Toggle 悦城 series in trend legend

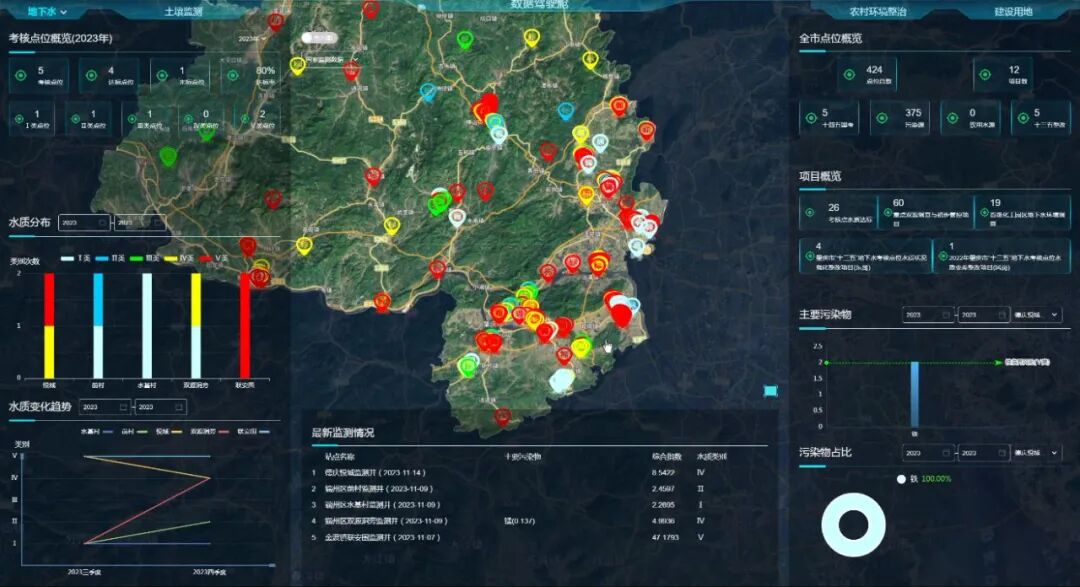[x=169, y=431]
